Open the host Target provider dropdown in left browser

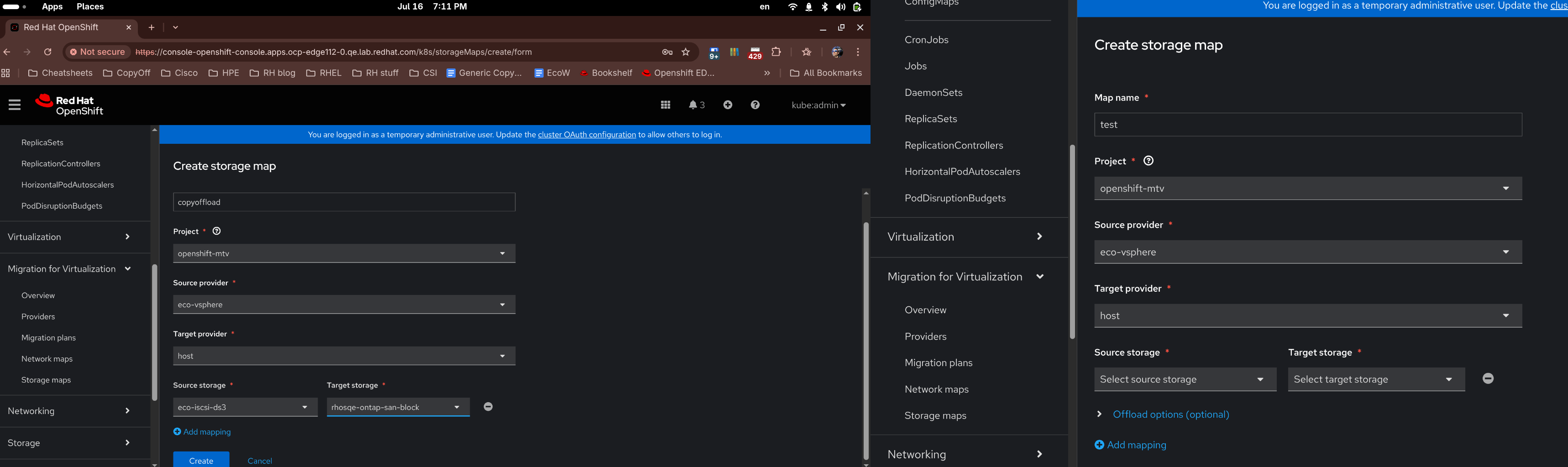344,356
